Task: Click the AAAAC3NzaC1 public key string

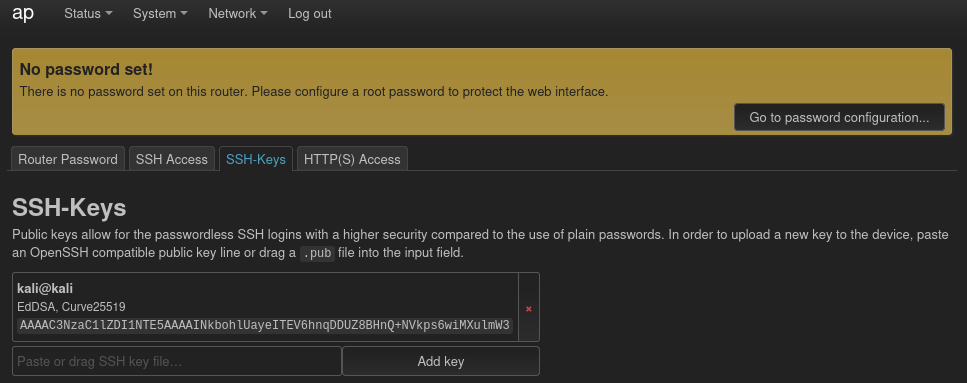Action: click(265, 325)
